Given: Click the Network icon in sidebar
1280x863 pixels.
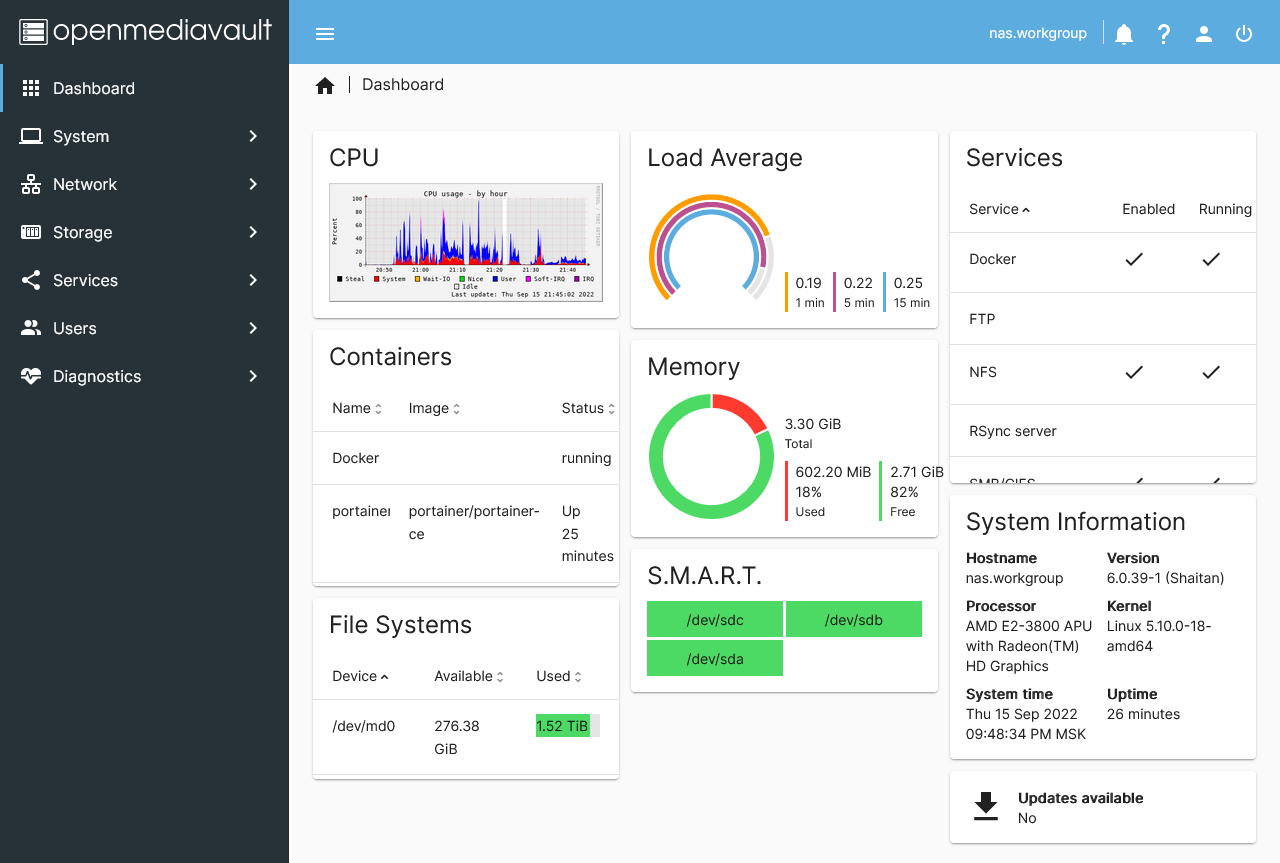Looking at the screenshot, I should [31, 184].
